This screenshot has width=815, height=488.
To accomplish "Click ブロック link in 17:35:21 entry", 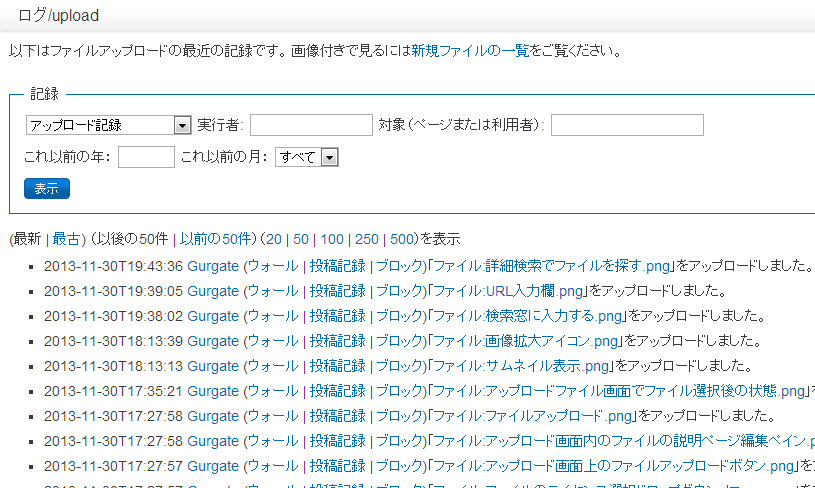I will click(x=398, y=391).
